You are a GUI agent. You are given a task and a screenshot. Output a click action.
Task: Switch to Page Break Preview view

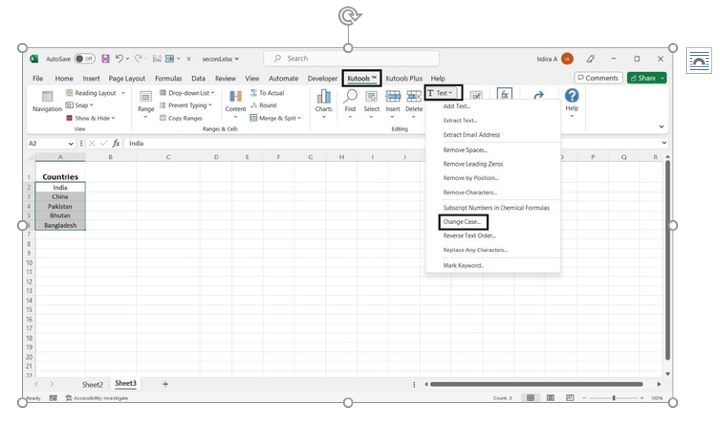pyautogui.click(x=570, y=398)
